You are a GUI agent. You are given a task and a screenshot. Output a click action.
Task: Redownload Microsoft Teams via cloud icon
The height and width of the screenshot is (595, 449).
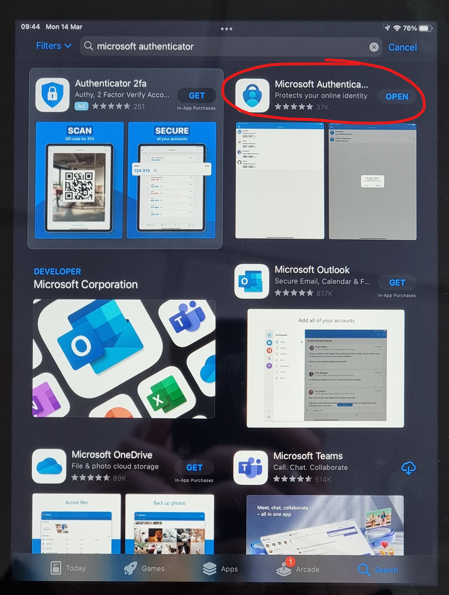(x=408, y=468)
